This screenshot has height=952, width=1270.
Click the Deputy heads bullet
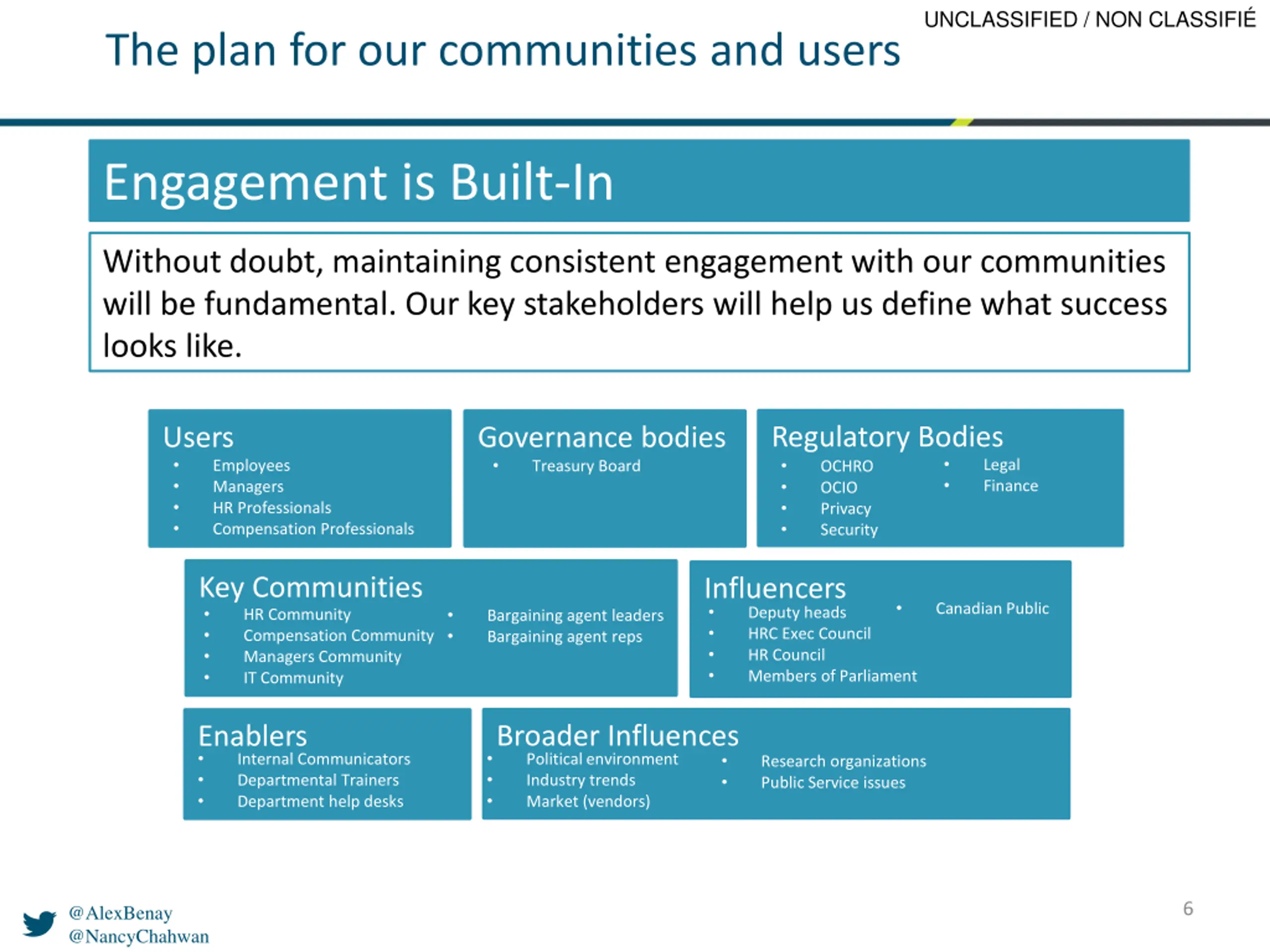[x=797, y=613]
